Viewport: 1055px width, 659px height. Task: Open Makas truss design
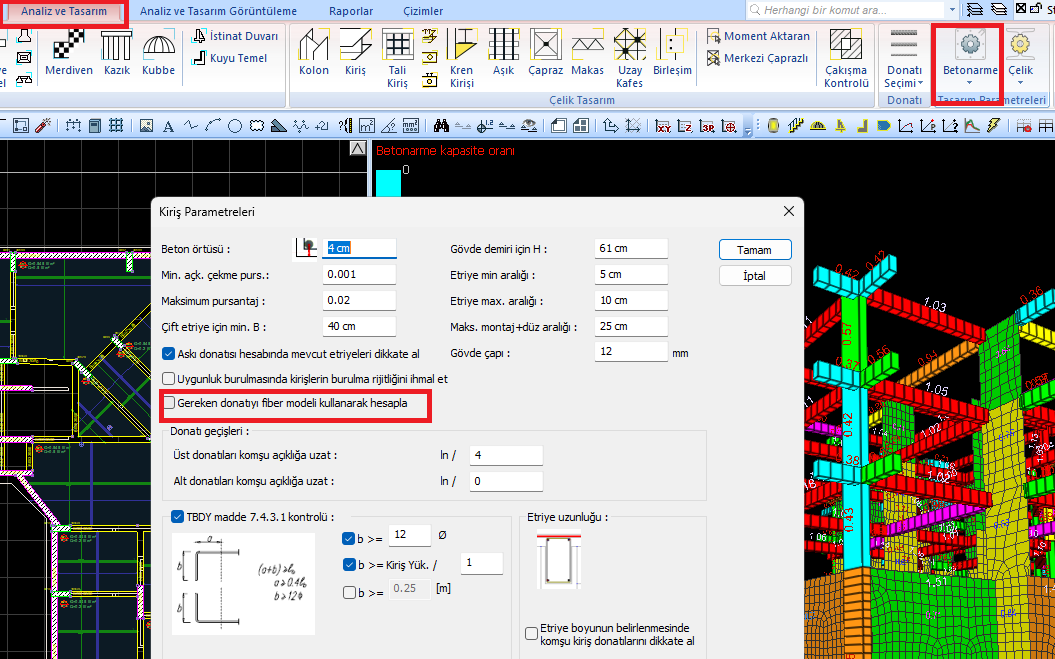[x=587, y=53]
